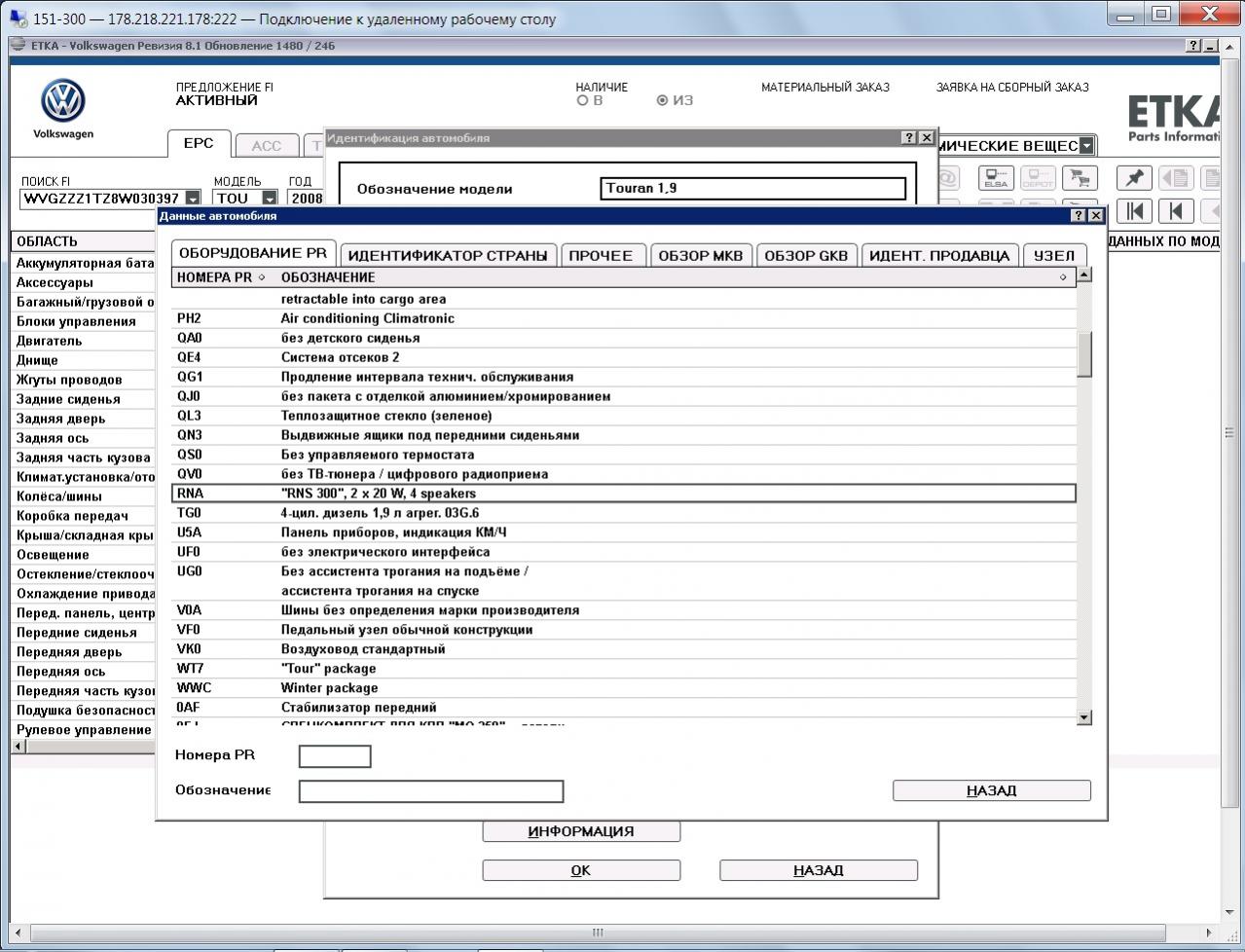Select the WWC Winter package row
This screenshot has width=1245, height=952.
point(623,688)
